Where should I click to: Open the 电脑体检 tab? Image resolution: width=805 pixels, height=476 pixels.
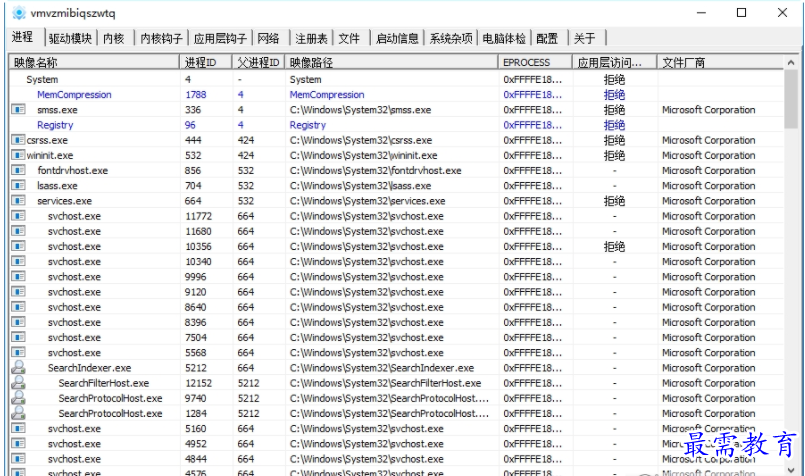[504, 39]
